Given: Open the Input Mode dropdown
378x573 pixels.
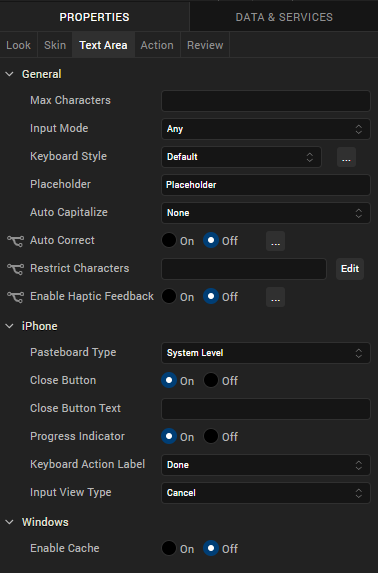Looking at the screenshot, I should (266, 129).
